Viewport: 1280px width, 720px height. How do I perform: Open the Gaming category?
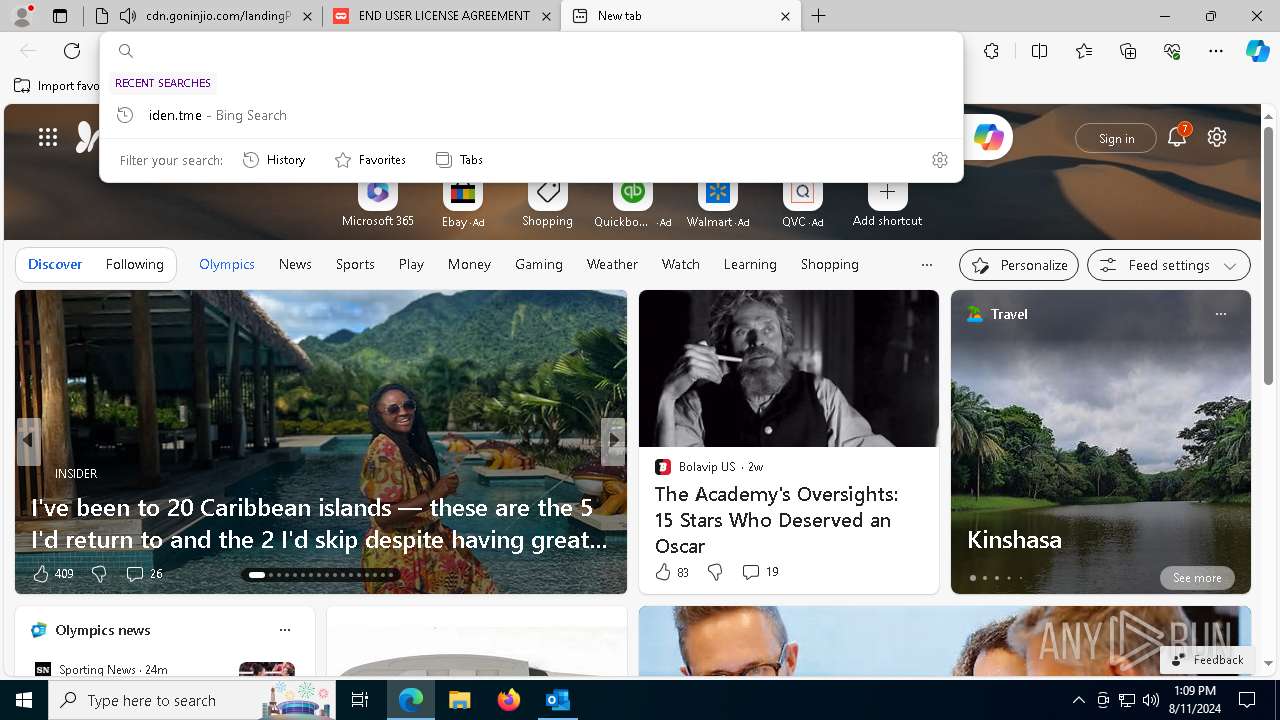click(x=539, y=265)
